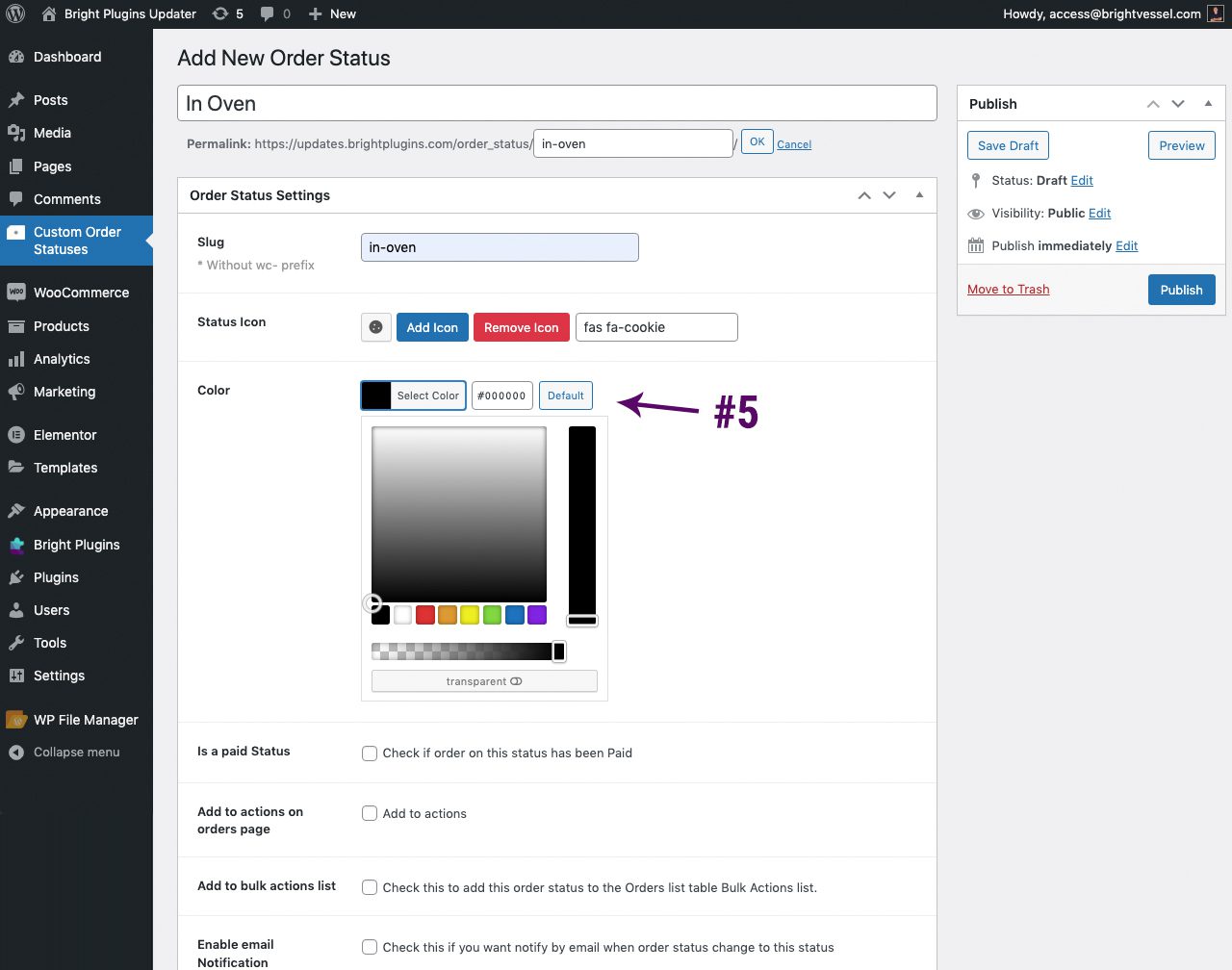This screenshot has width=1232, height=970.
Task: Collapse the Publish panel with triangle toggle
Action: (x=1208, y=104)
